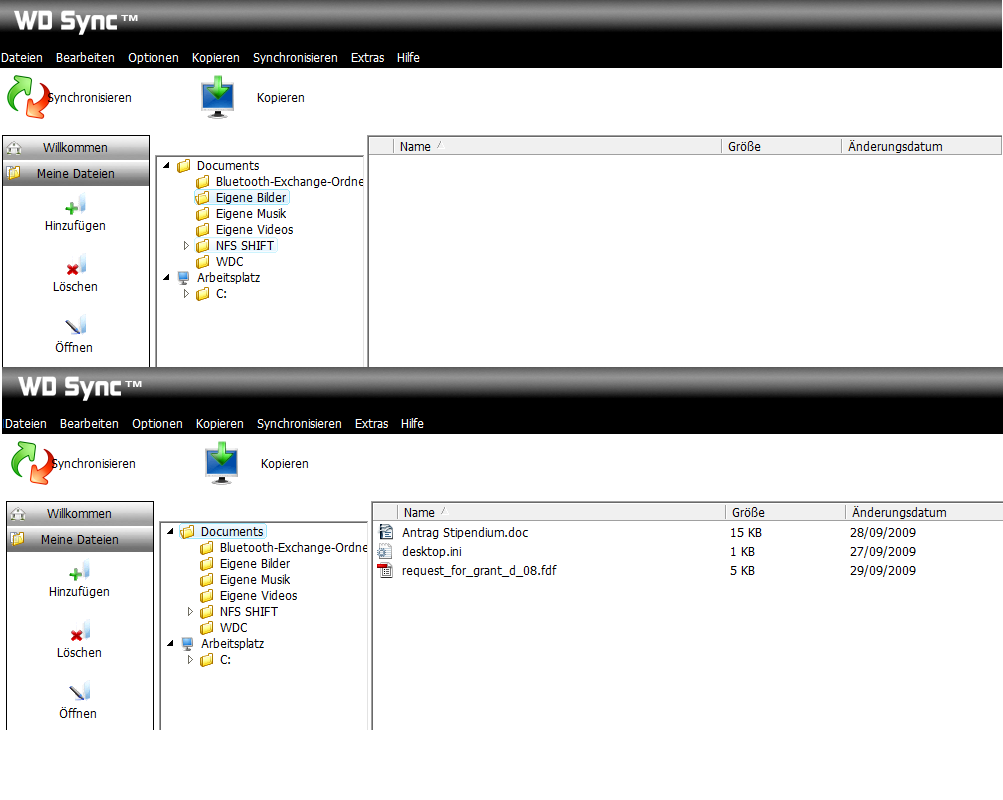Select Eigene Bilder folder in bottom tree

[x=255, y=563]
